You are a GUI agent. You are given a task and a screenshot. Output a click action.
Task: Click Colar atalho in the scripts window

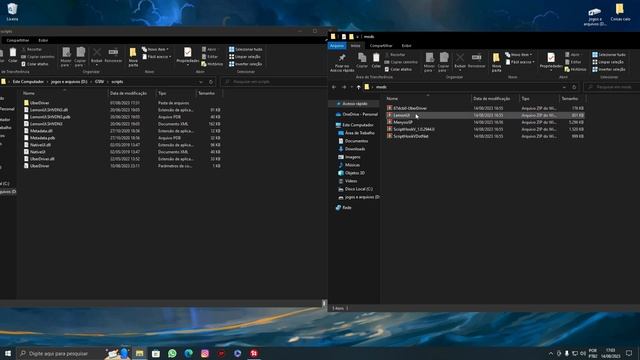35,64
